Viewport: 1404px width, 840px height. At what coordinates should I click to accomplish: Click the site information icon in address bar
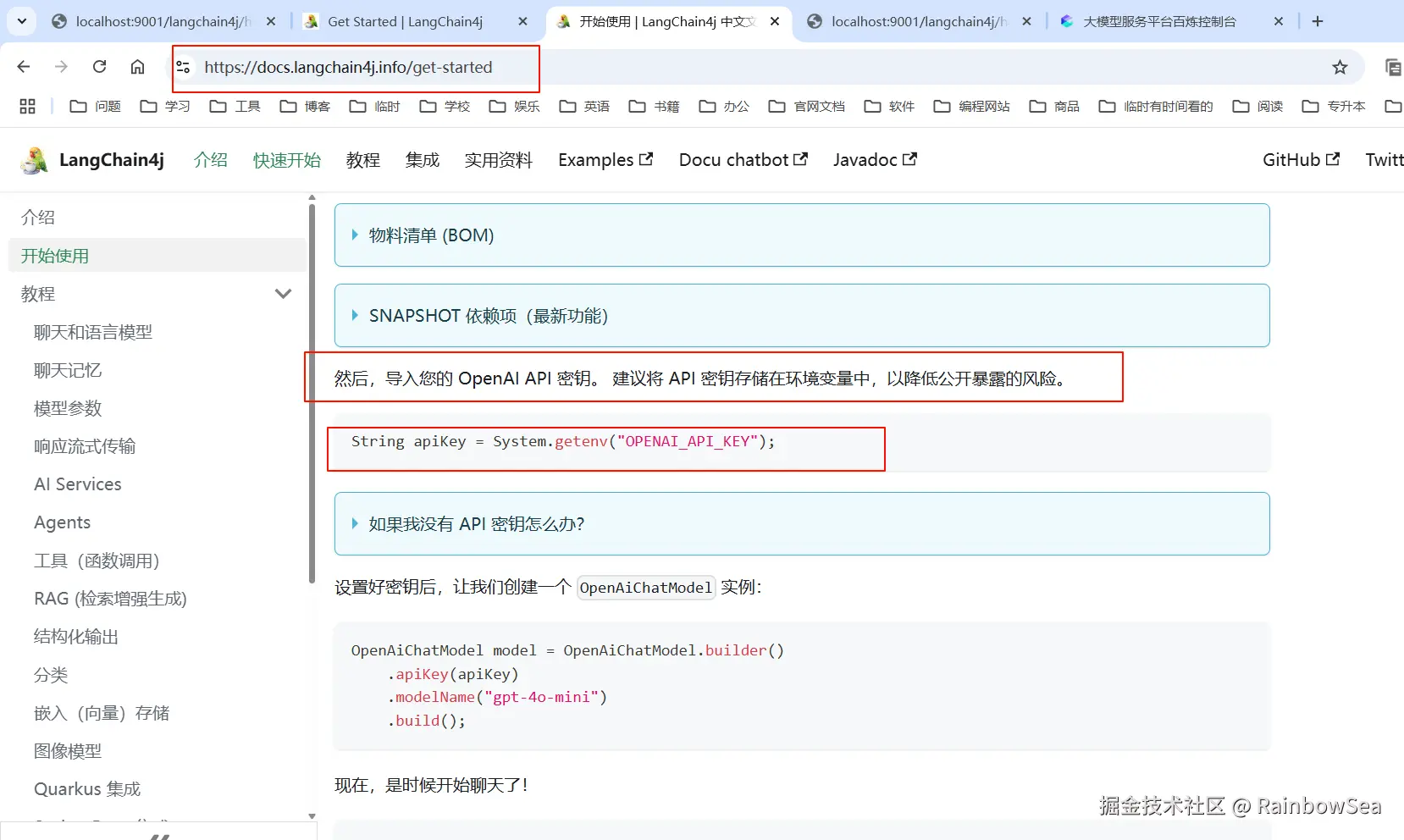click(x=183, y=67)
